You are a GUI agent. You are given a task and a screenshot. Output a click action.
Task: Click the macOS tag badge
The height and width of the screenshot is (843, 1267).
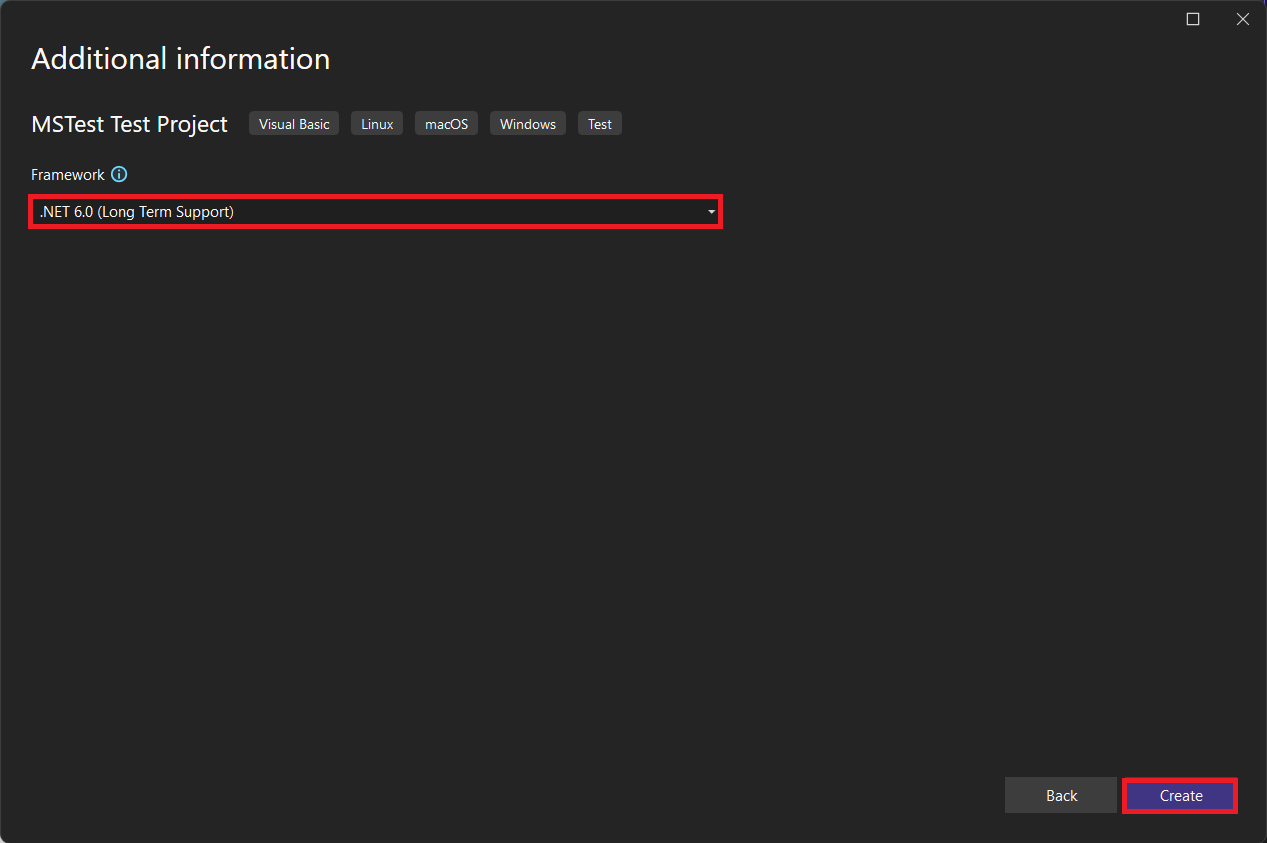coord(446,123)
